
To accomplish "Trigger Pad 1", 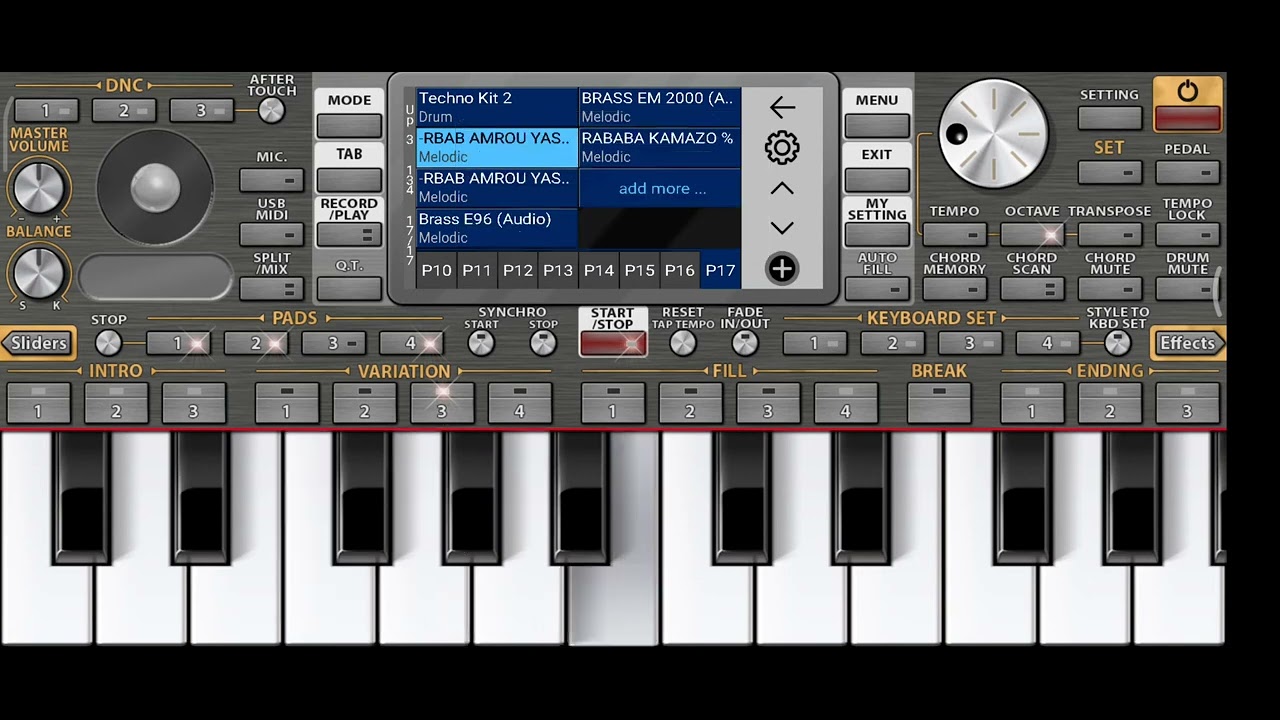I will pyautogui.click(x=178, y=343).
